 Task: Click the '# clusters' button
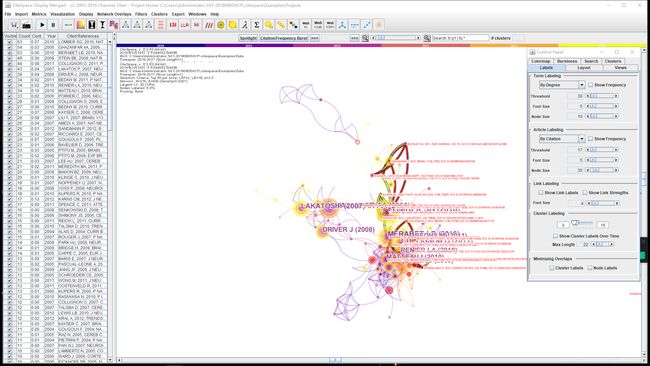[501, 38]
